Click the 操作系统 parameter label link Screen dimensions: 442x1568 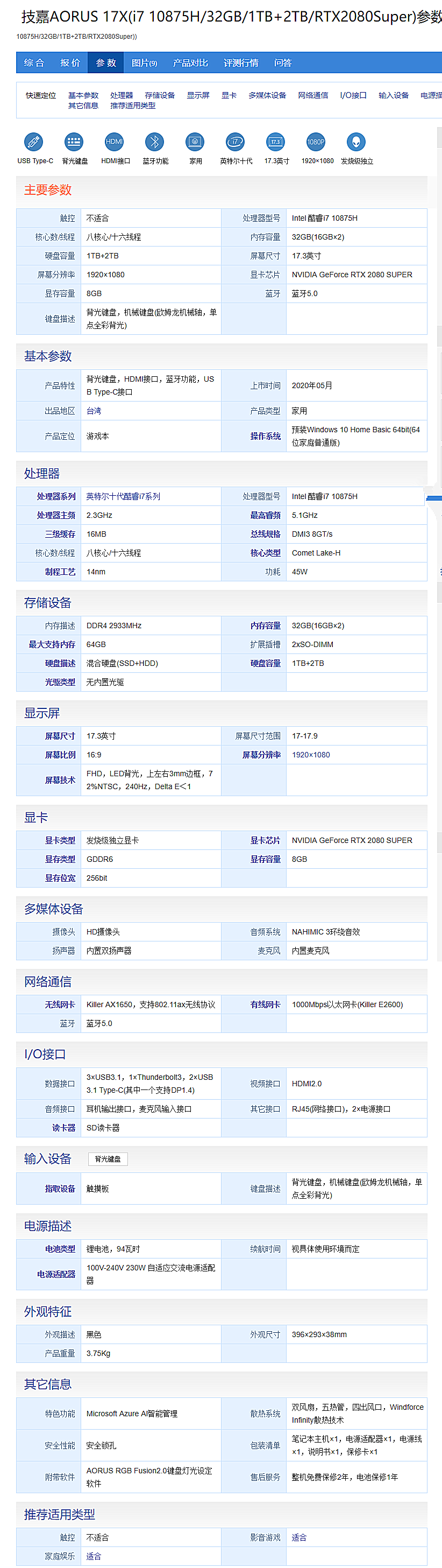tap(265, 436)
